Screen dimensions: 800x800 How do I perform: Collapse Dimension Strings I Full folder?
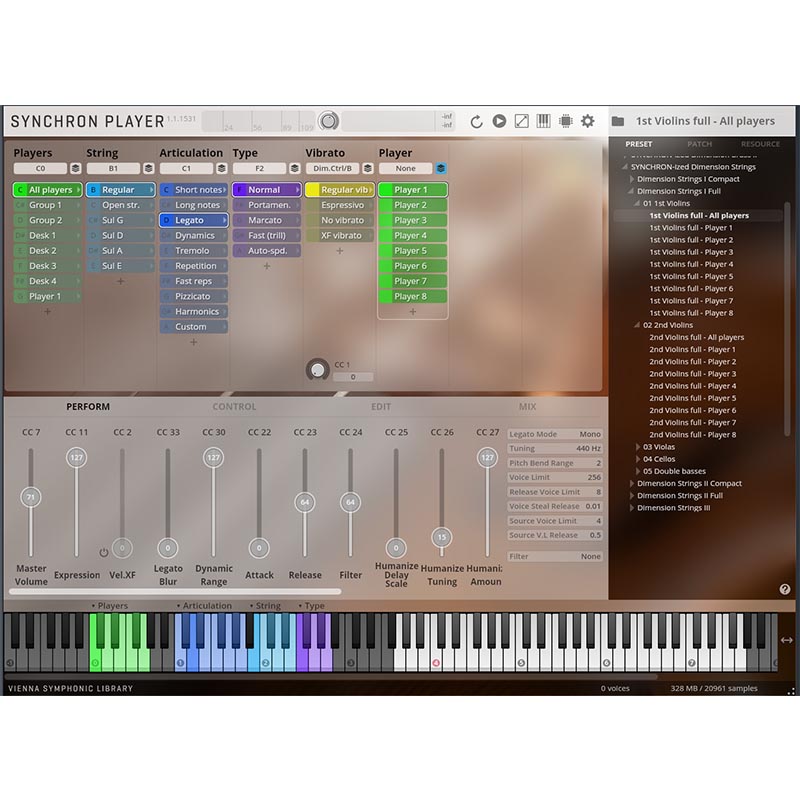631,191
